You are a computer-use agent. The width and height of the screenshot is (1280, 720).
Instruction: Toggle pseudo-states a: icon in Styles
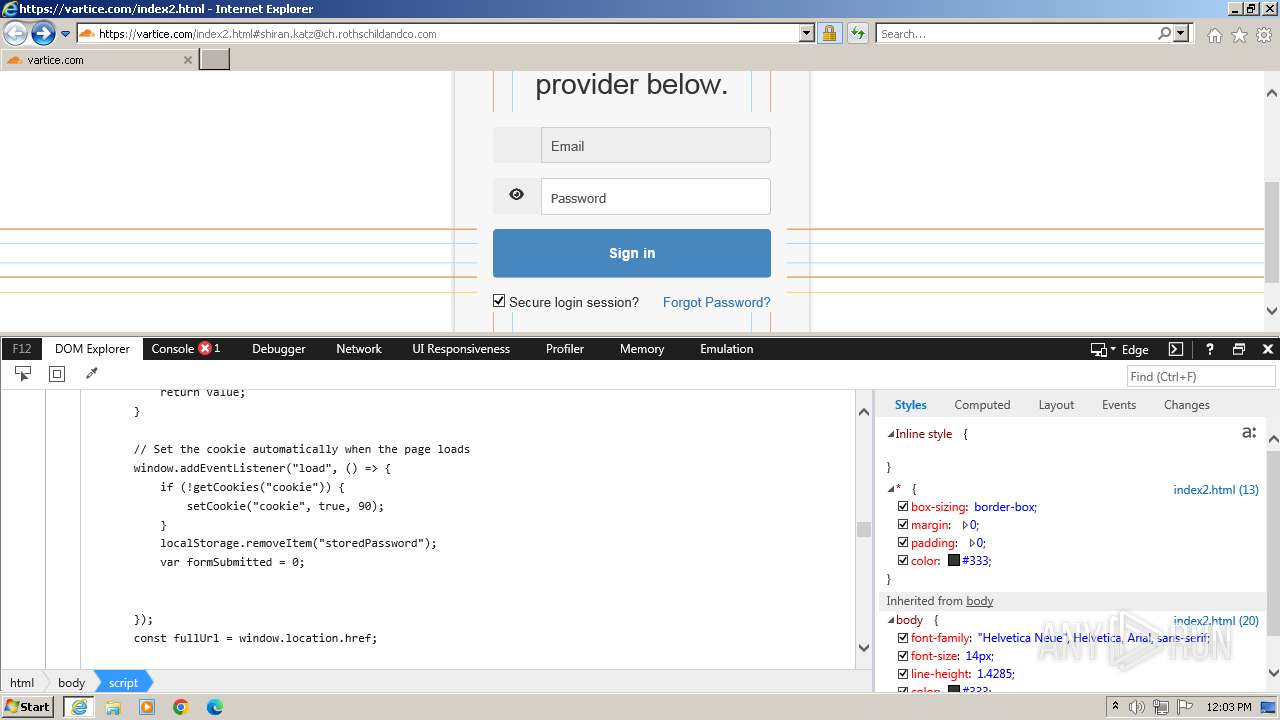(1248, 433)
